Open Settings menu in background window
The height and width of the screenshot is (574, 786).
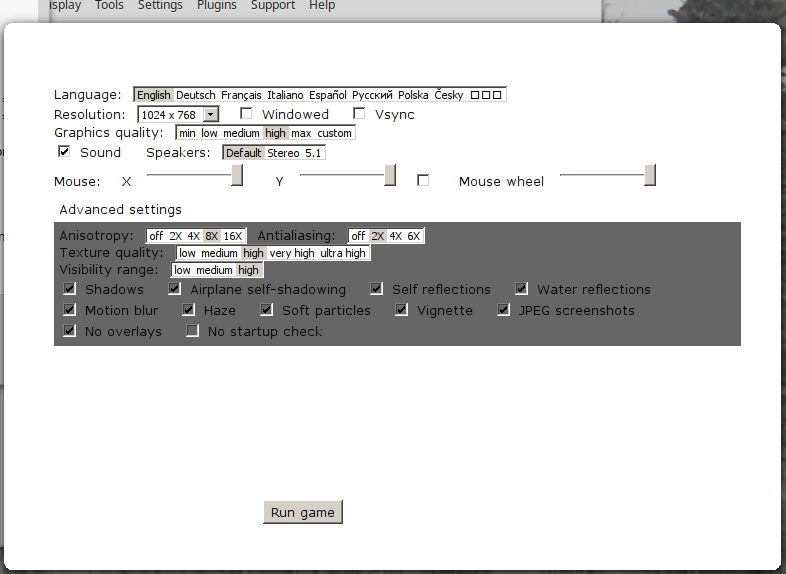click(160, 6)
